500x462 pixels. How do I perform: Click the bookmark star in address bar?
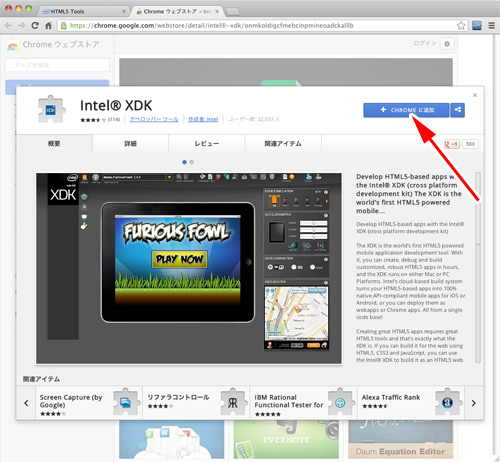point(461,26)
